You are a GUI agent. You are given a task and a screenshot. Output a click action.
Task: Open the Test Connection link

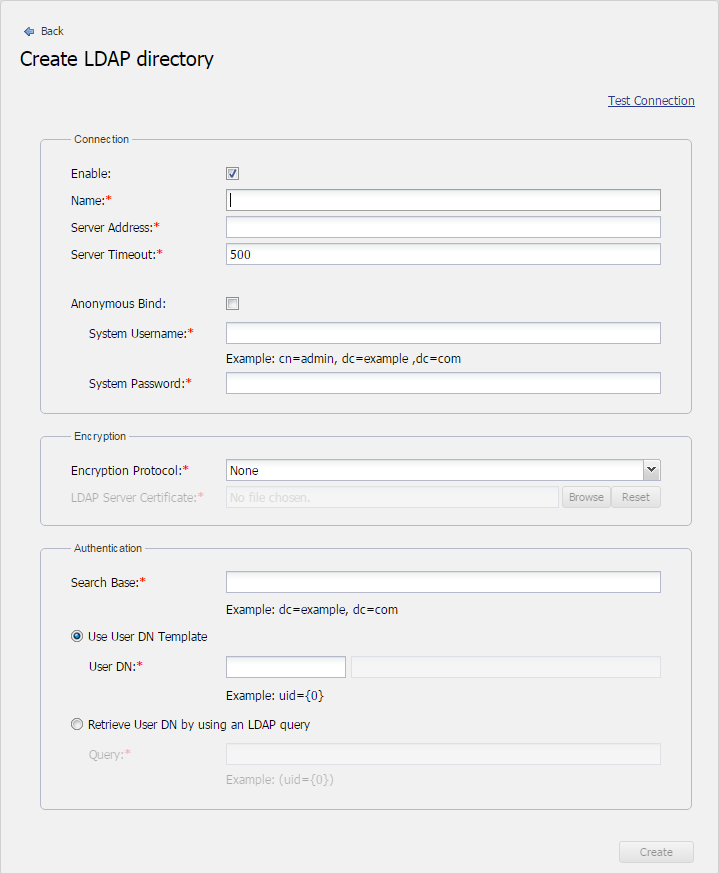[x=651, y=101]
